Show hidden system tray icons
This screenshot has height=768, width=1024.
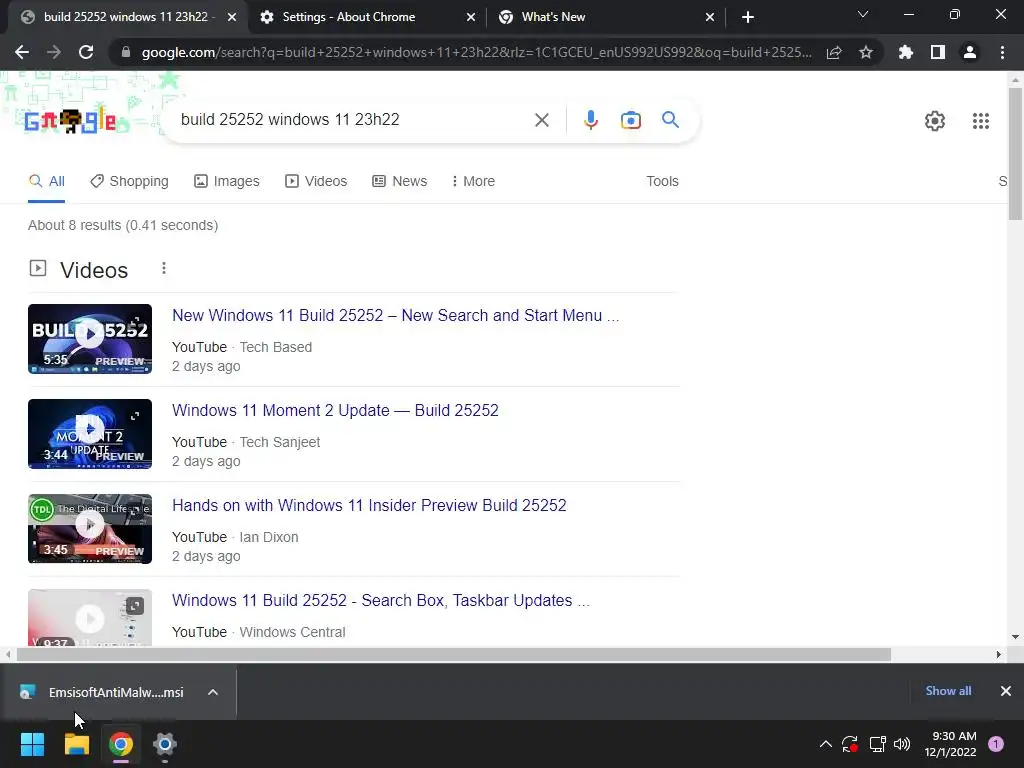[x=825, y=744]
